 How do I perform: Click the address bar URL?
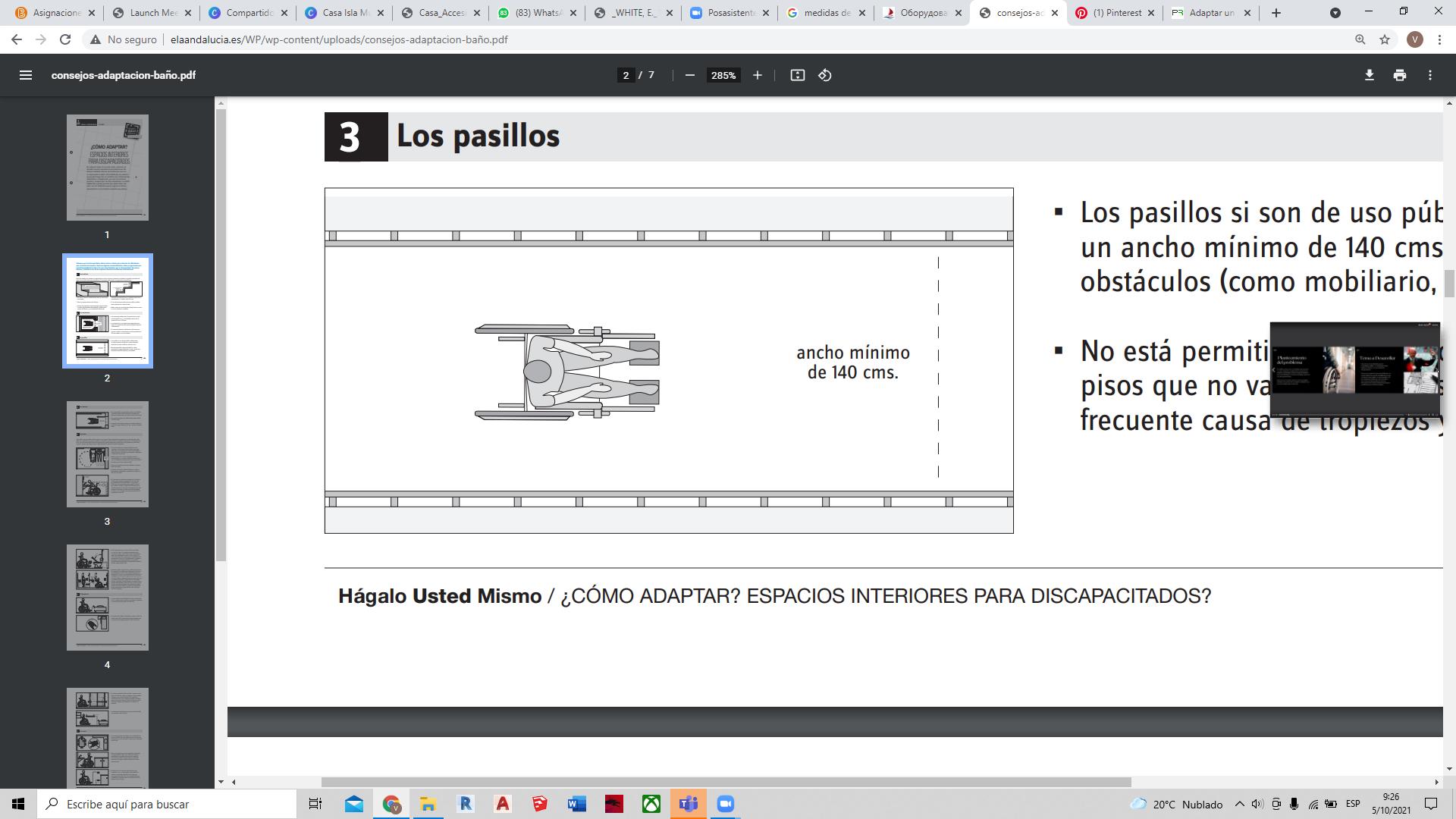339,39
